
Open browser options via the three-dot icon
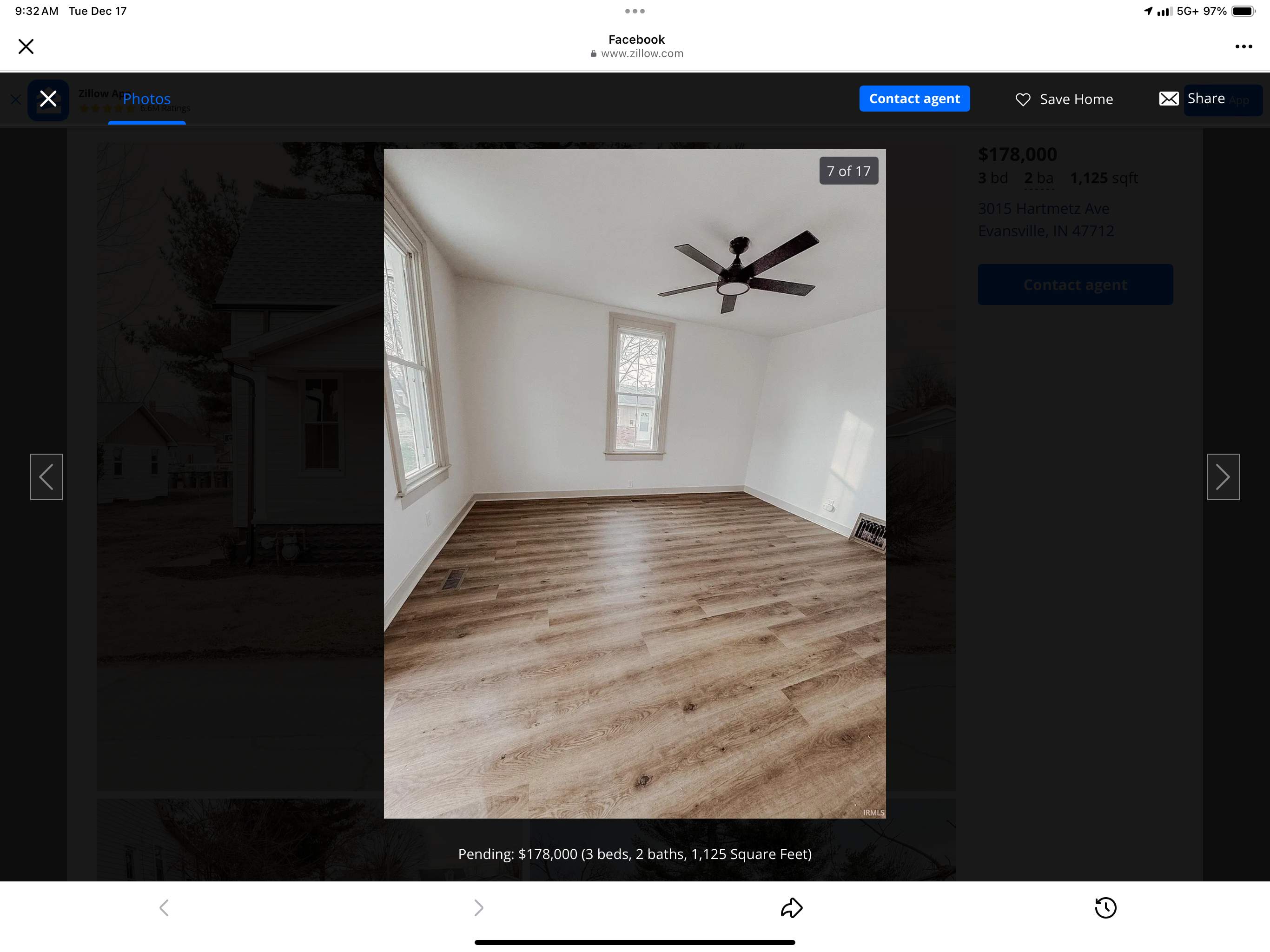[1243, 46]
